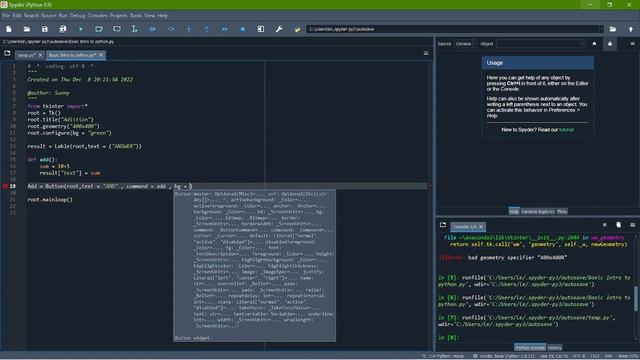This screenshot has width=640, height=360.
Task: Run cell and advance icon
Action: coord(117,29)
